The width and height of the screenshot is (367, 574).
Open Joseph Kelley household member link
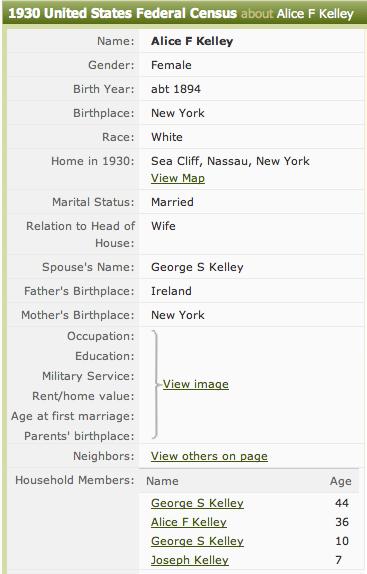tap(190, 560)
